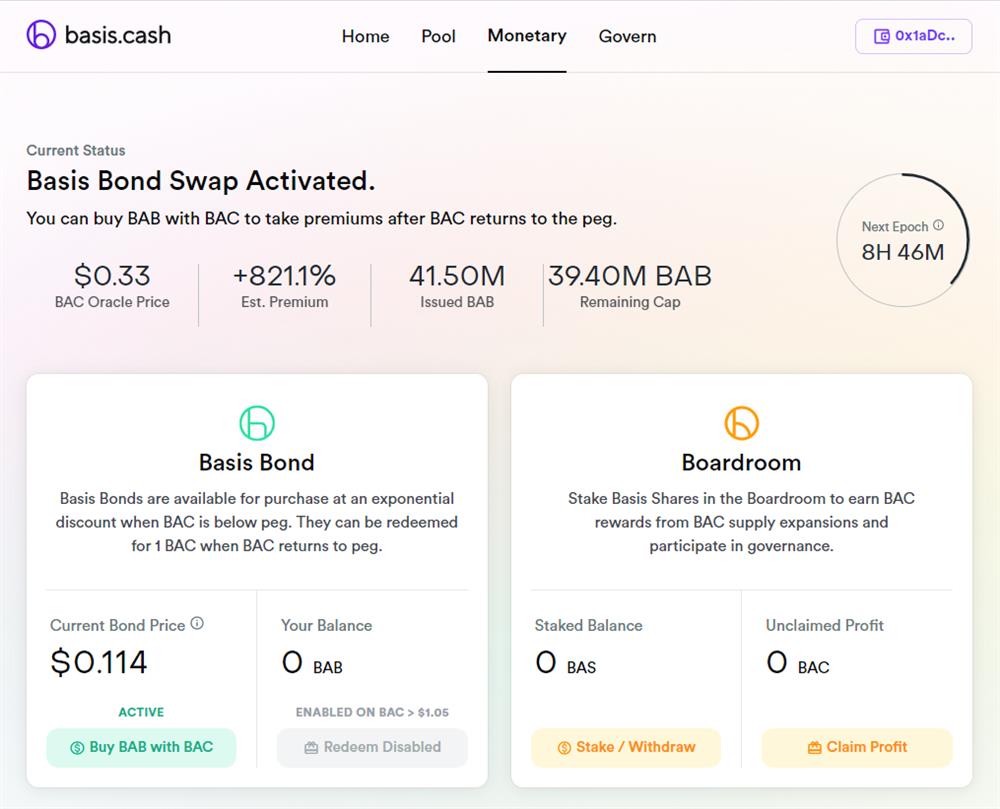Click the info icon next to Current Bond Price

(197, 624)
